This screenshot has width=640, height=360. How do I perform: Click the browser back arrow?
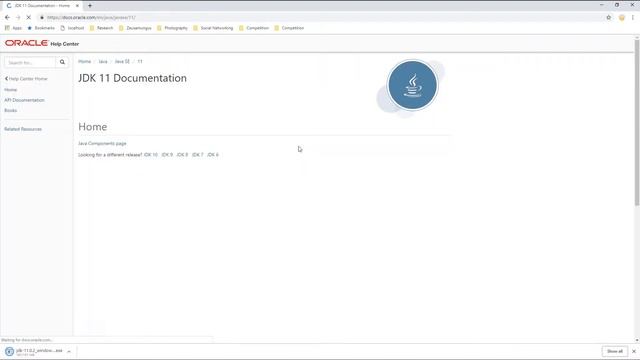[x=7, y=18]
